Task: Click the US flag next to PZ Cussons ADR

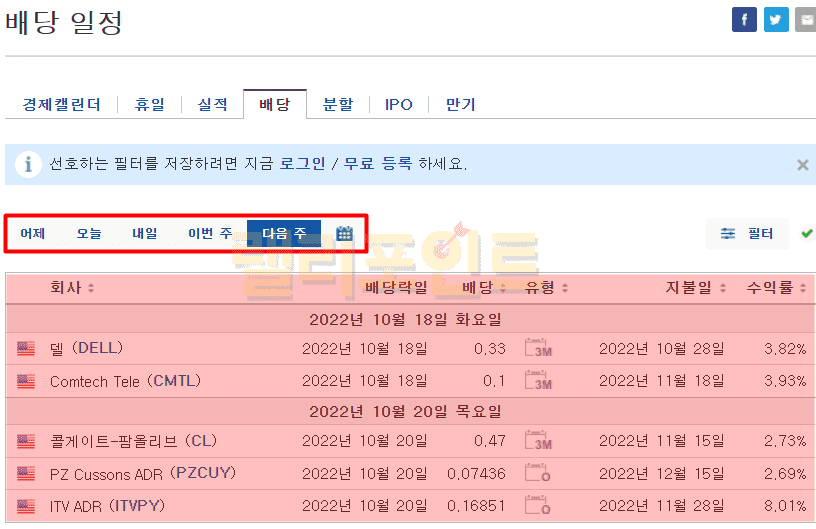Action: pyautogui.click(x=26, y=474)
